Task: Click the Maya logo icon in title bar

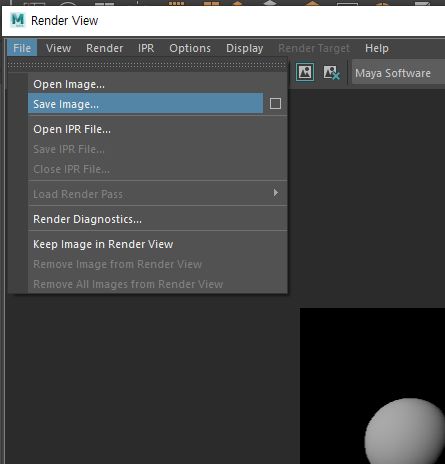Action: (18, 20)
